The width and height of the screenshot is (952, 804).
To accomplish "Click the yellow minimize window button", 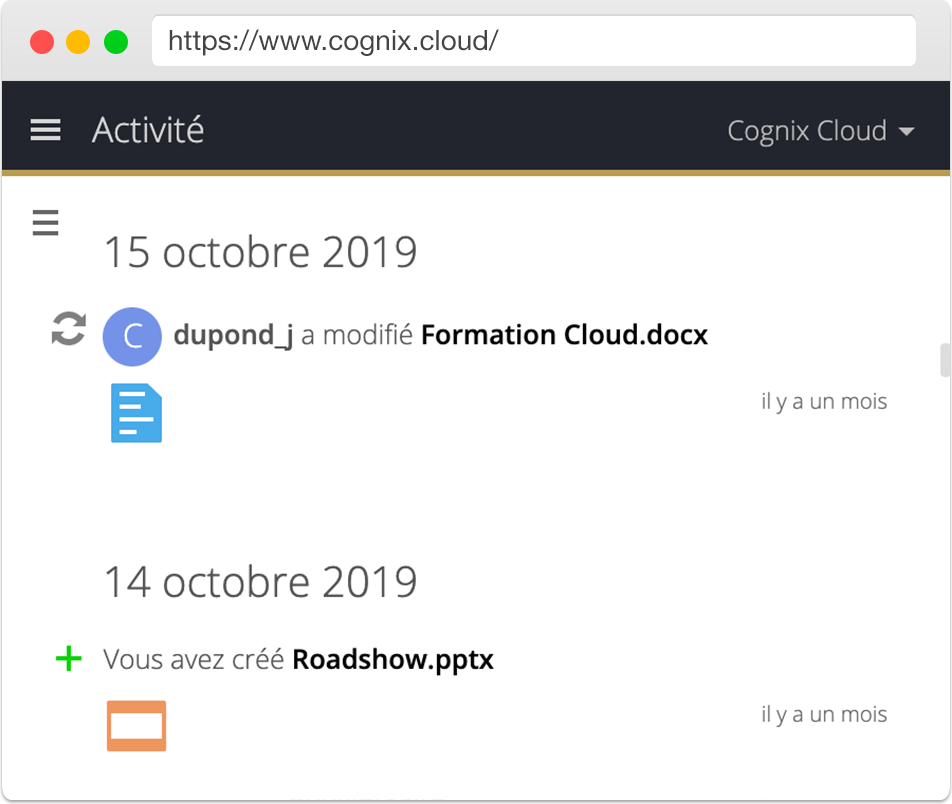I will click(x=78, y=42).
